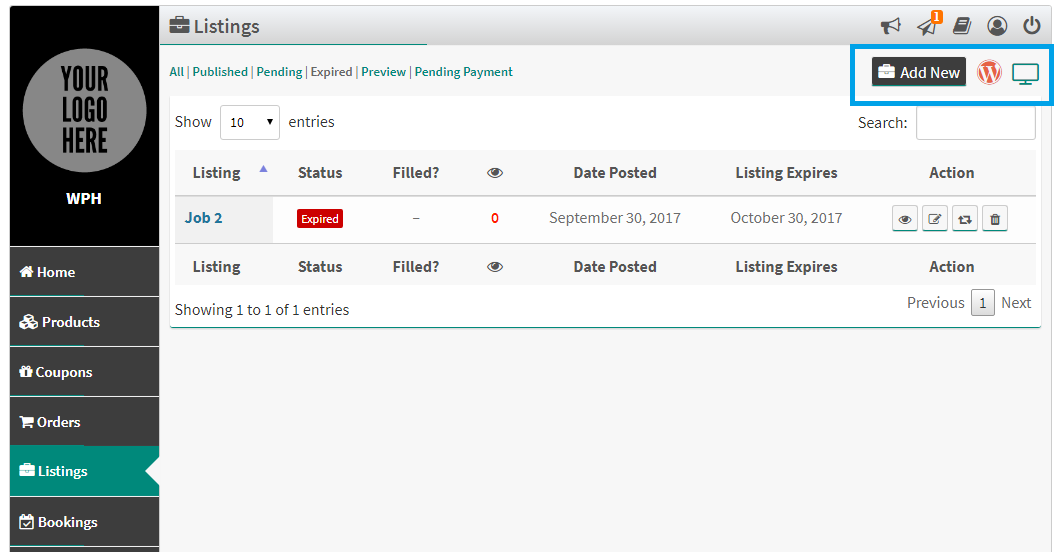Filter listings by Pending Payment link

[x=464, y=72]
